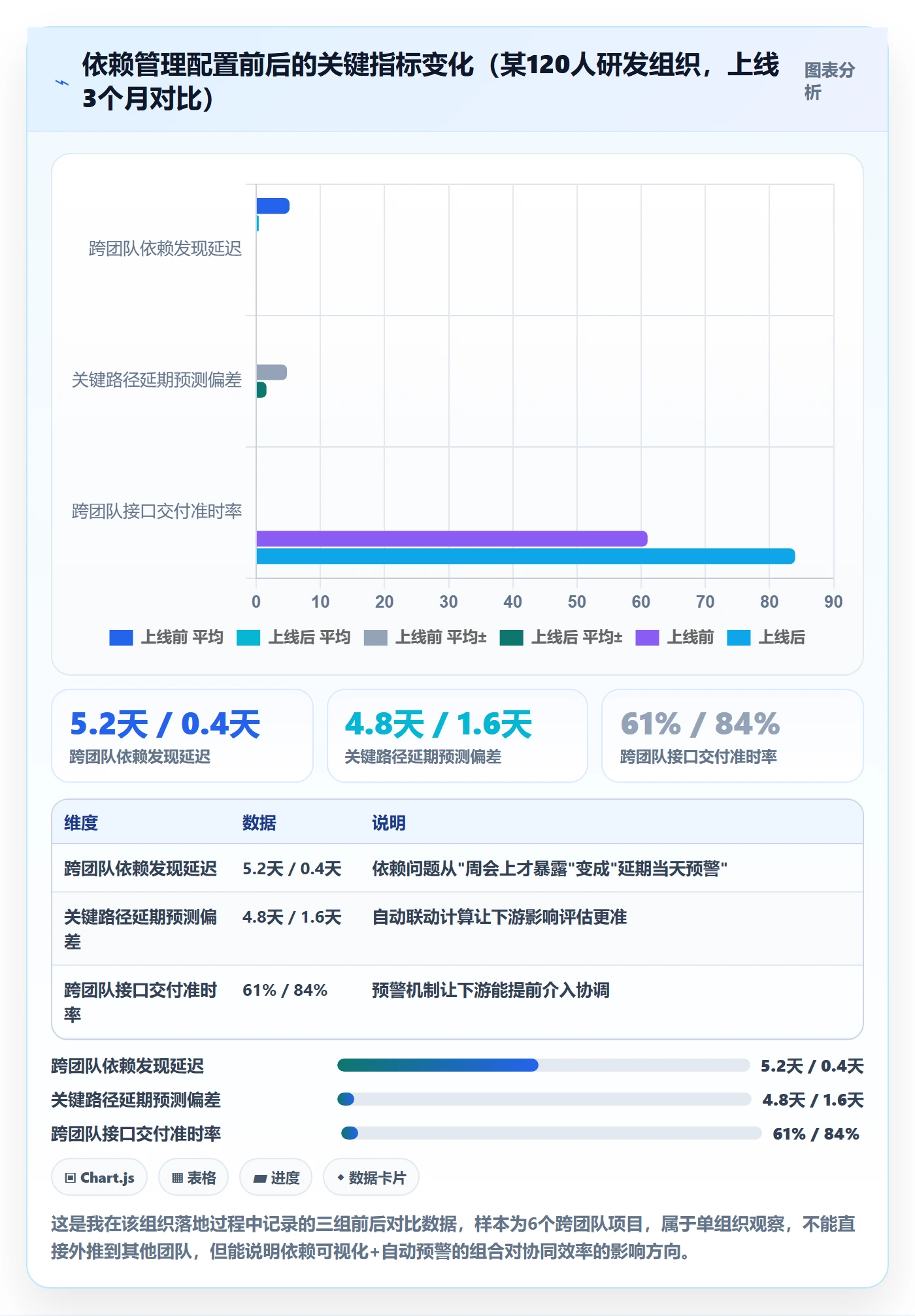Click description 预警机制让下游能提前介入协调
The image size is (915, 1316).
[491, 990]
